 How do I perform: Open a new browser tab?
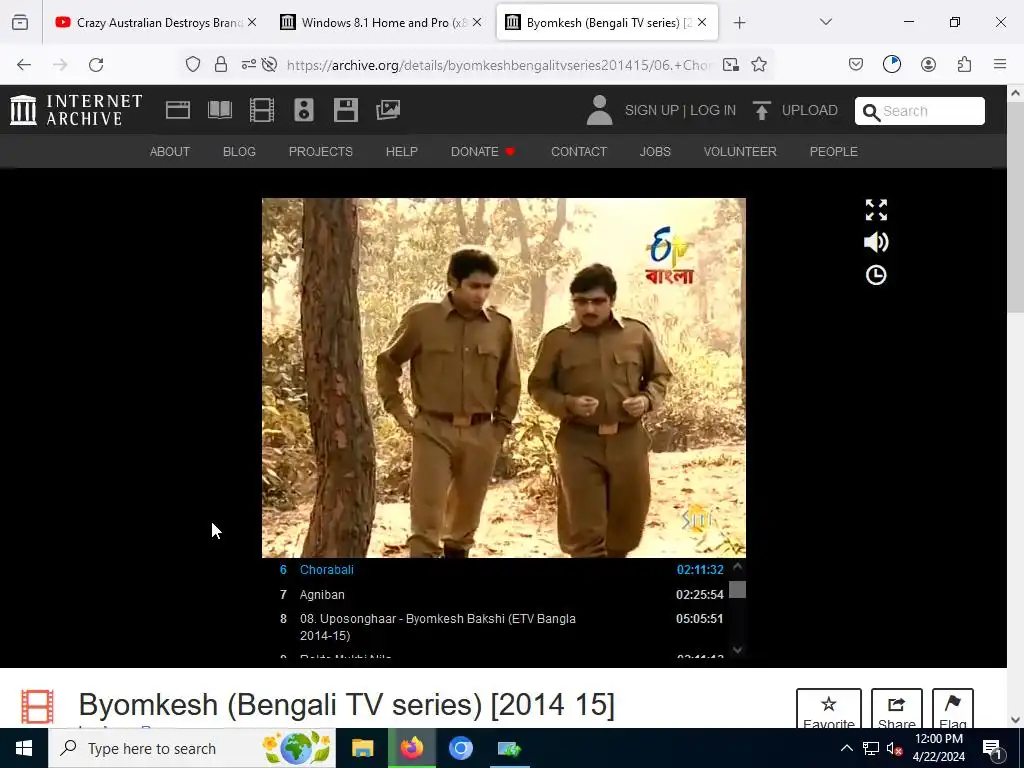click(x=739, y=23)
